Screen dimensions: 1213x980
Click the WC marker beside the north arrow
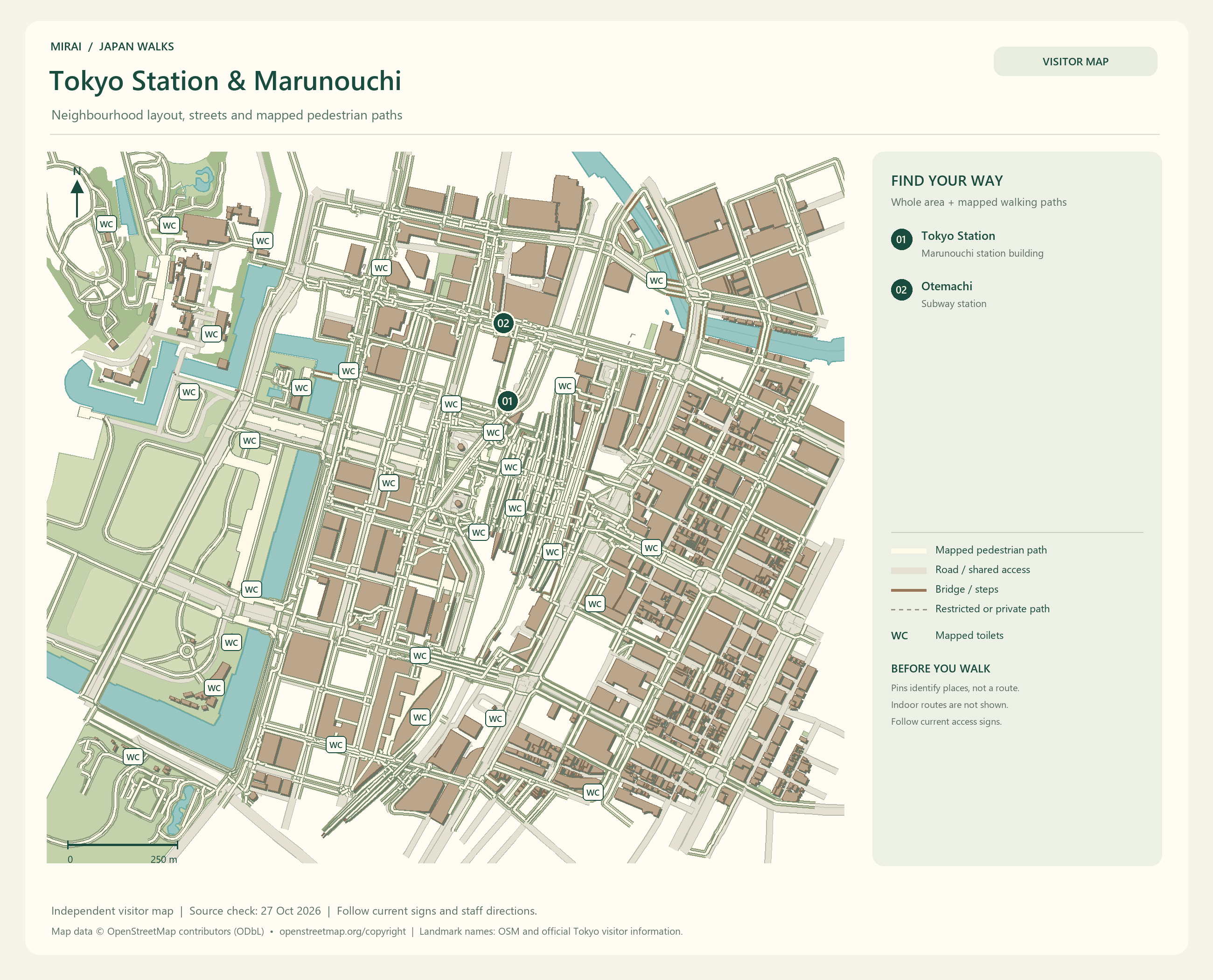(x=106, y=224)
